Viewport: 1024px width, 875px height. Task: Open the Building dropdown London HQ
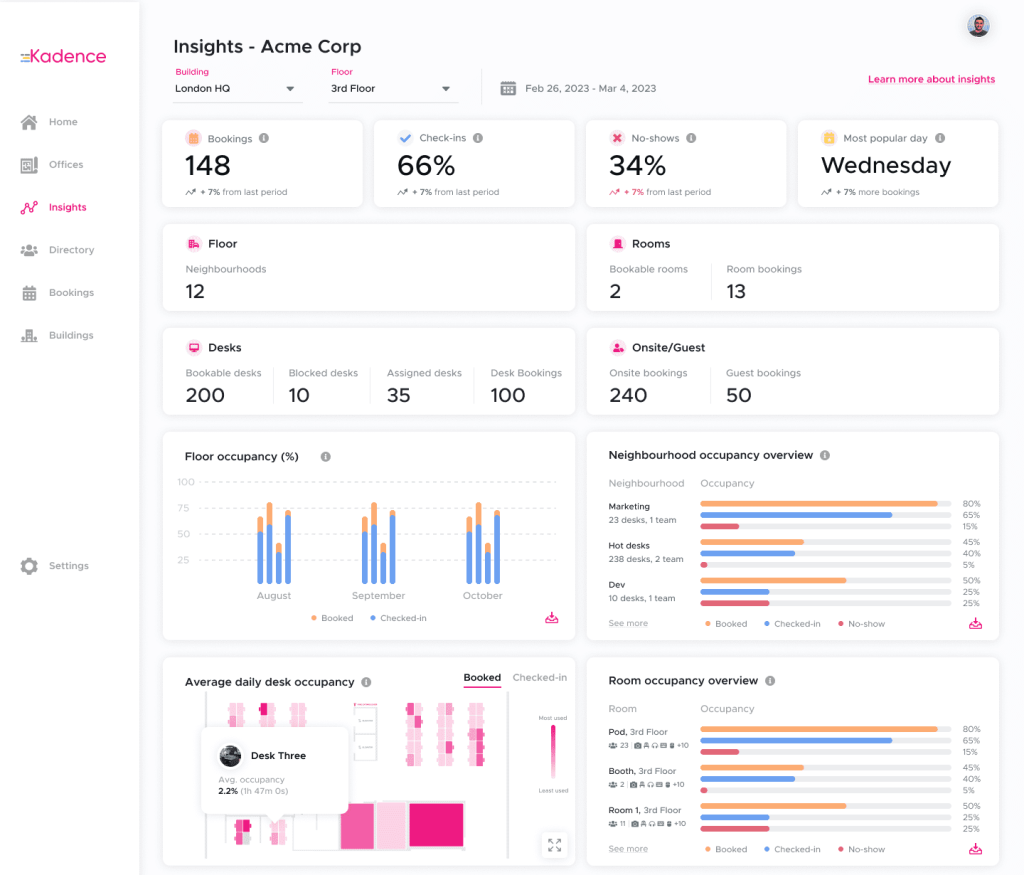pyautogui.click(x=237, y=89)
